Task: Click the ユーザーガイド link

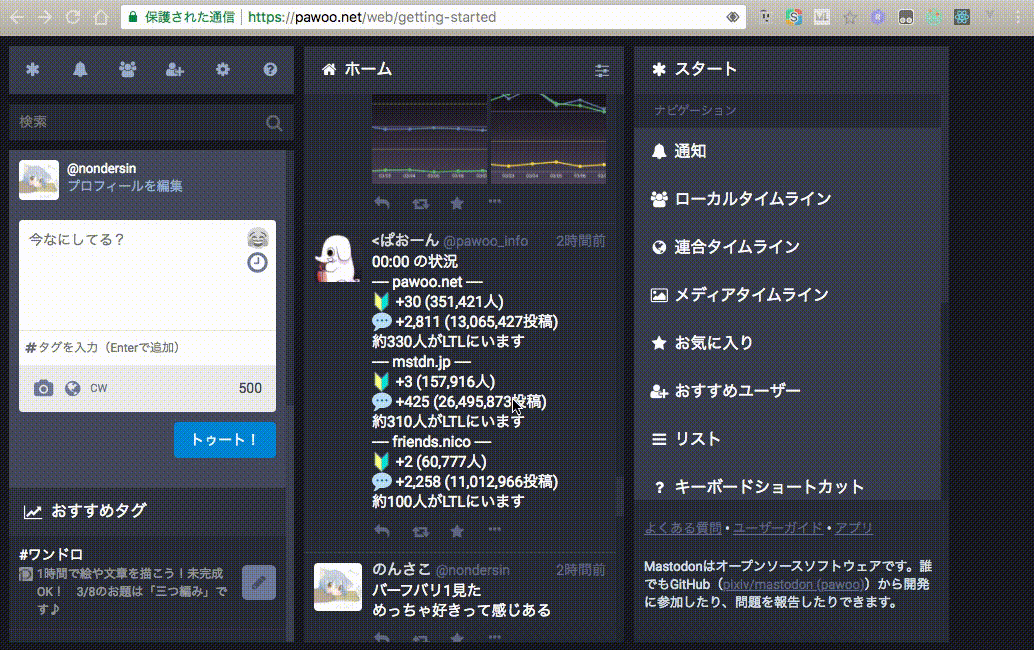Action: click(778, 528)
